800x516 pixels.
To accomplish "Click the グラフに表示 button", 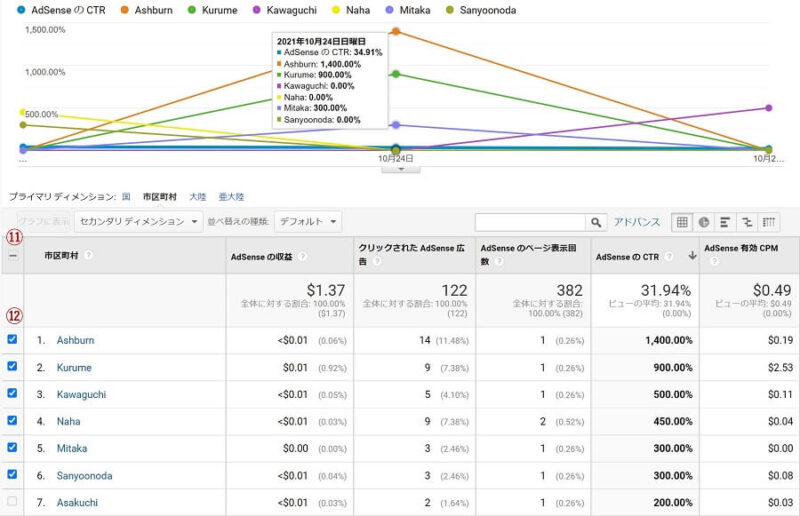I will pos(44,222).
